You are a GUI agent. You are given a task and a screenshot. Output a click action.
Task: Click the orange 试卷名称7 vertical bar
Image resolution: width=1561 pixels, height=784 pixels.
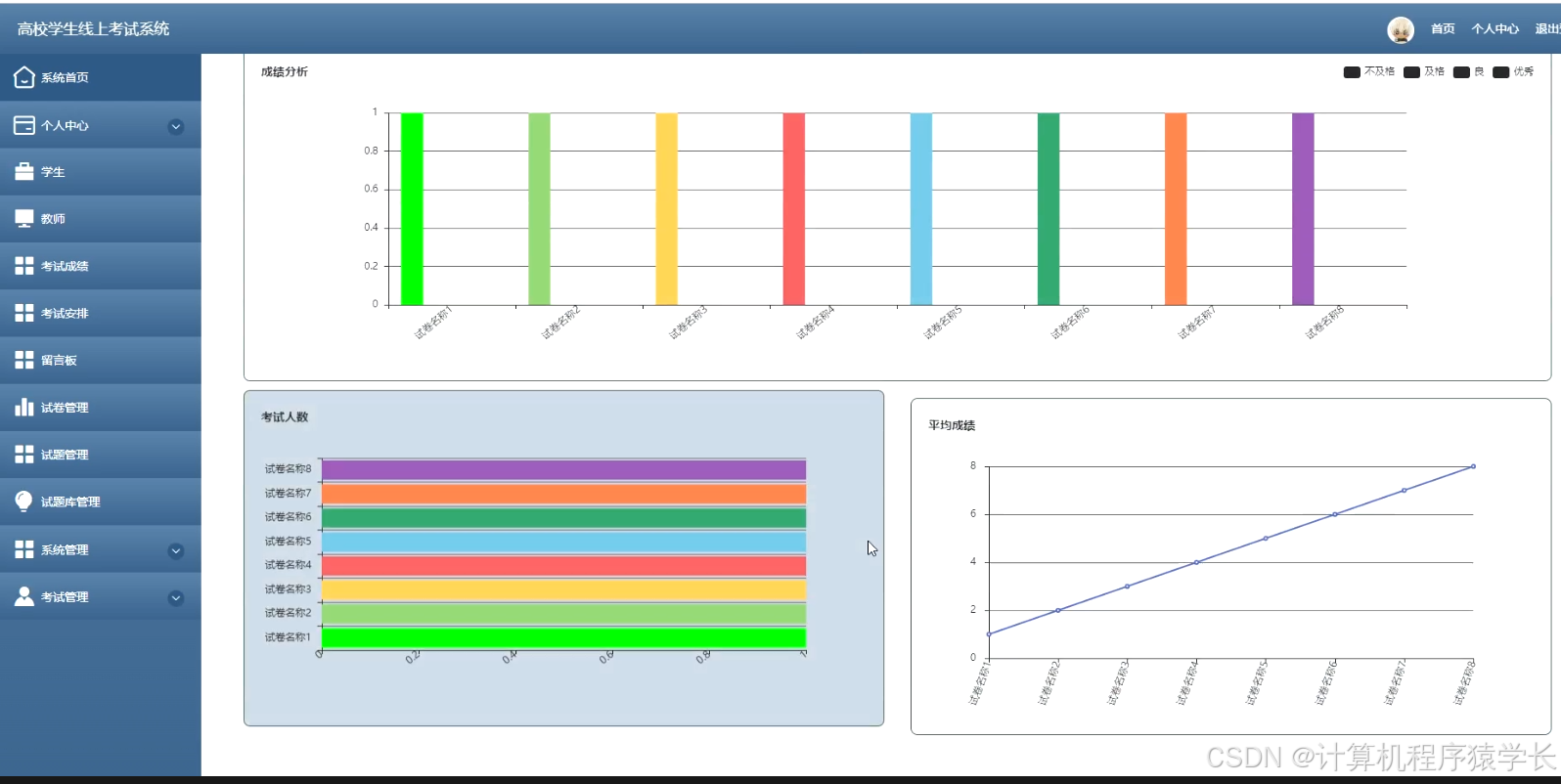coord(1176,209)
